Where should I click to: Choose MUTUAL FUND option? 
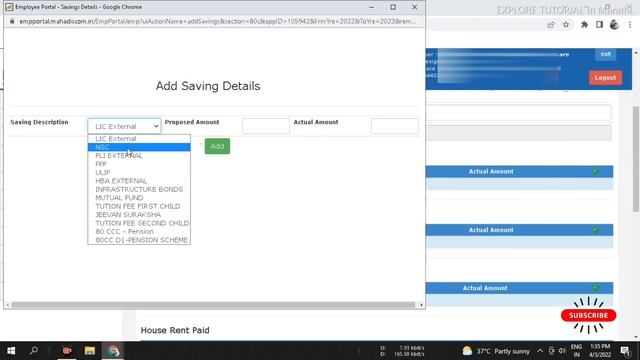(x=139, y=198)
